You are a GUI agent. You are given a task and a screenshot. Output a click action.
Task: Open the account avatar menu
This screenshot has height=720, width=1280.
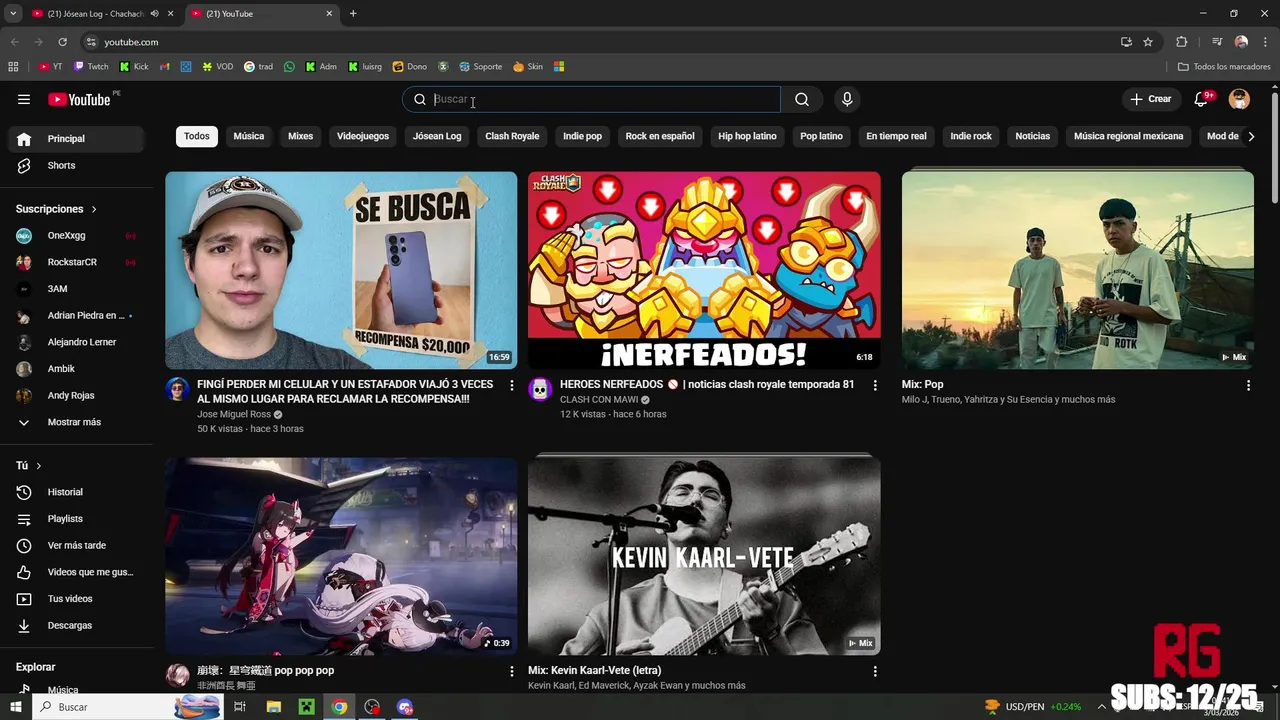1239,99
